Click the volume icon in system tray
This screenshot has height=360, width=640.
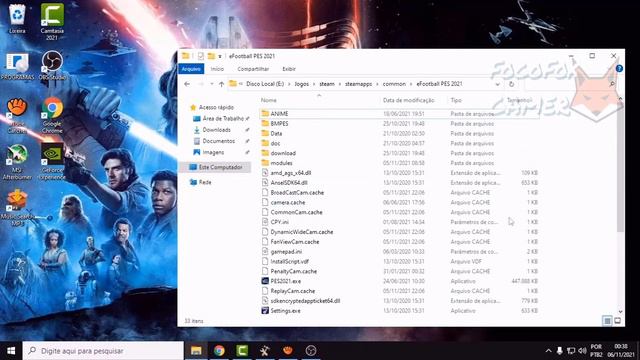click(x=582, y=351)
